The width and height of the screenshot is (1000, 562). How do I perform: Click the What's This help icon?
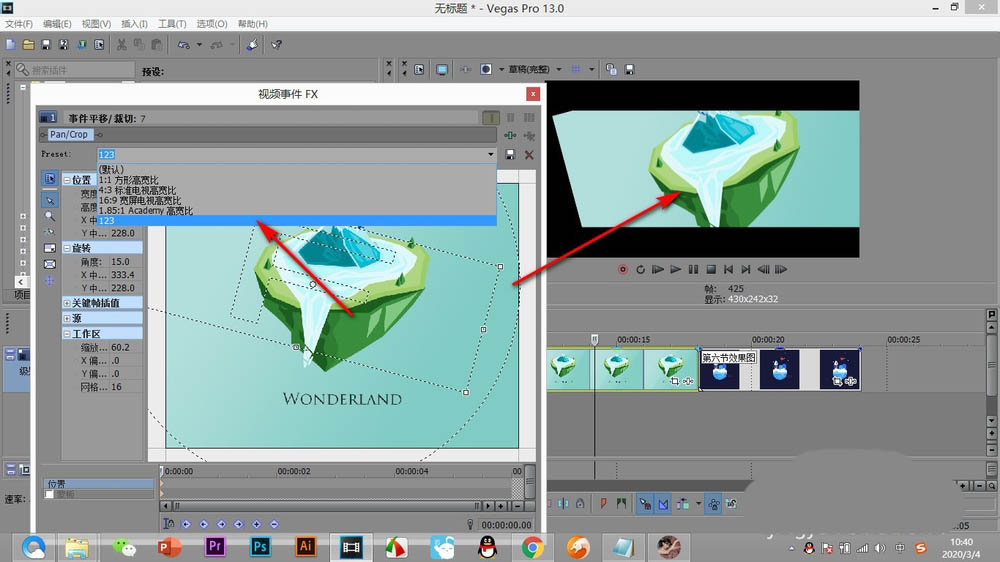[276, 45]
